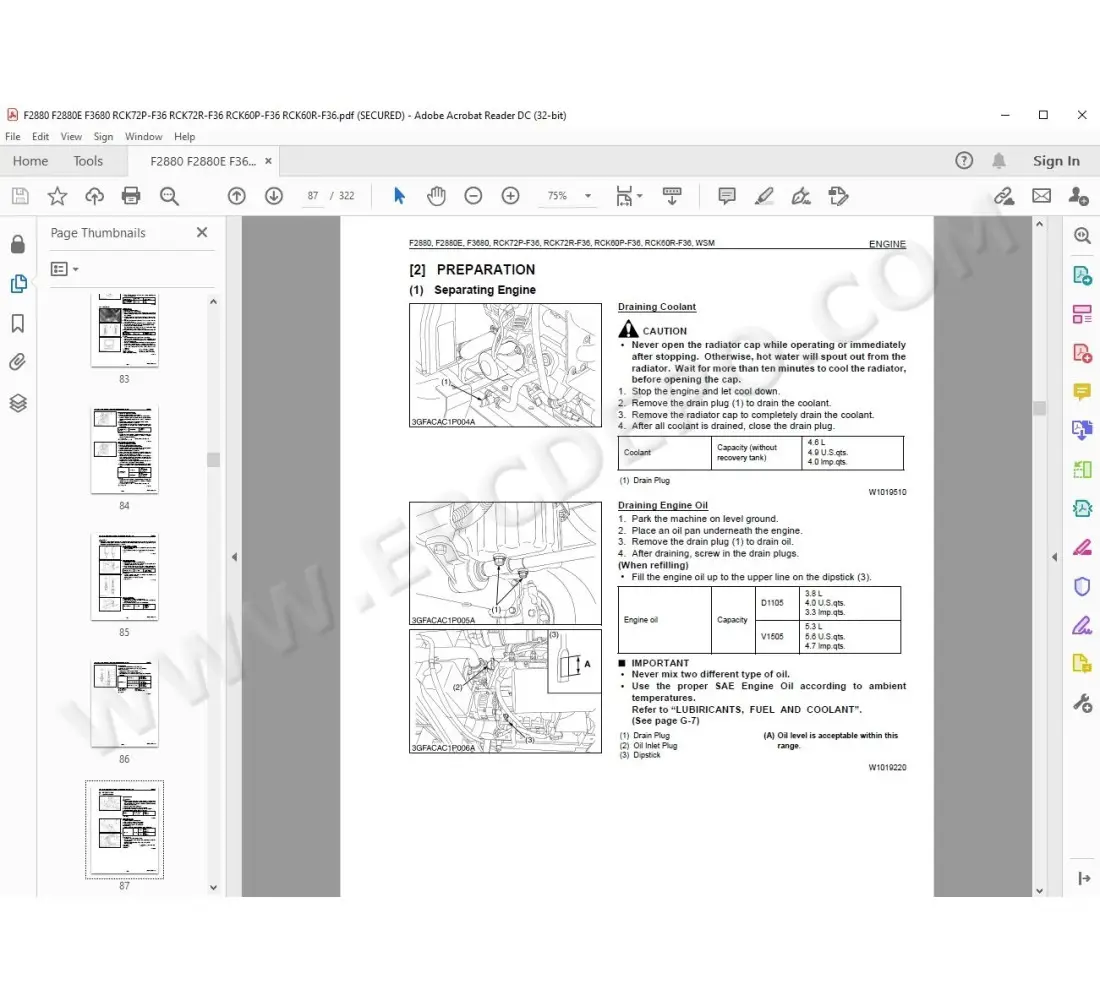Click the thumbnail panel scrollbar thumb
This screenshot has height=1000, width=1100.
[213, 460]
